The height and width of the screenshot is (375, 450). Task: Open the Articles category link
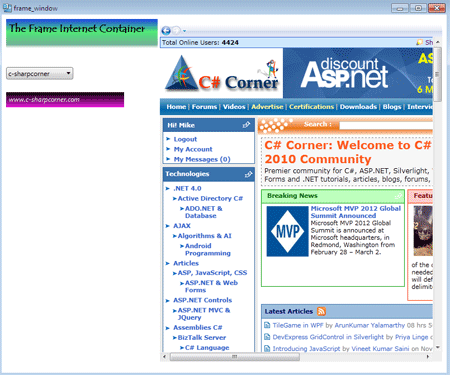click(186, 263)
